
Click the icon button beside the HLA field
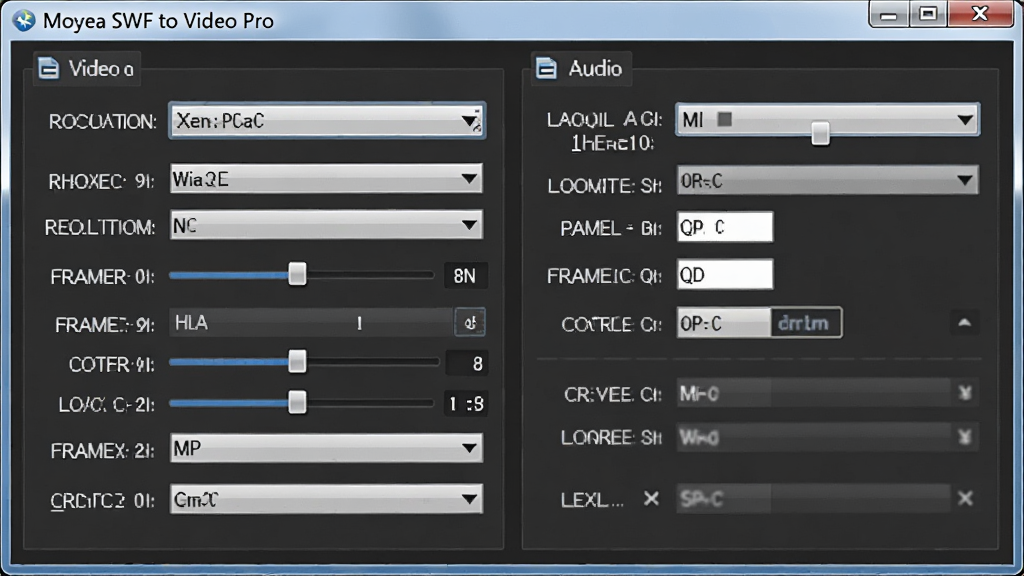point(470,323)
